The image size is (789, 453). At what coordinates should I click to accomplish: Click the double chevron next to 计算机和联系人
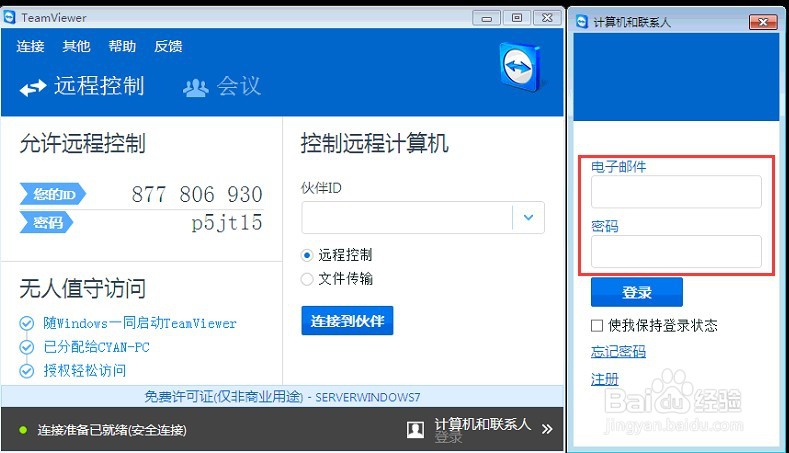tap(547, 429)
